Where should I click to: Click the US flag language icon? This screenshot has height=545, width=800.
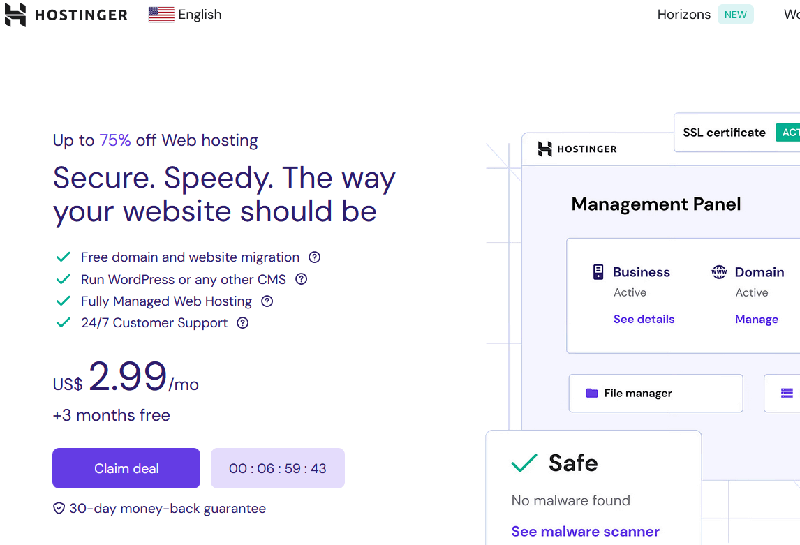coord(161,14)
